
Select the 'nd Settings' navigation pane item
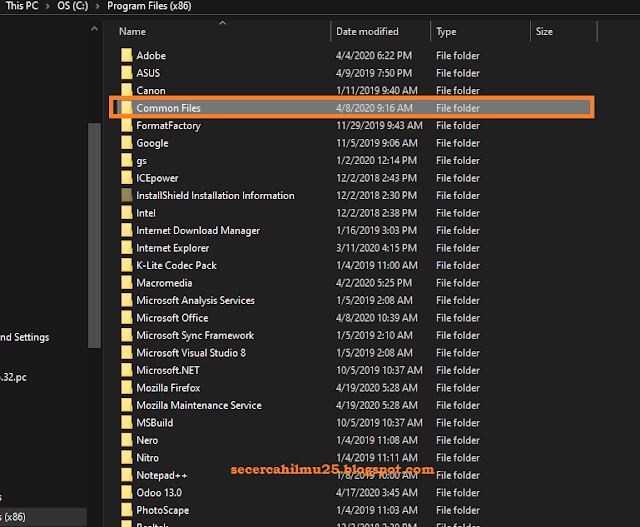pyautogui.click(x=24, y=337)
